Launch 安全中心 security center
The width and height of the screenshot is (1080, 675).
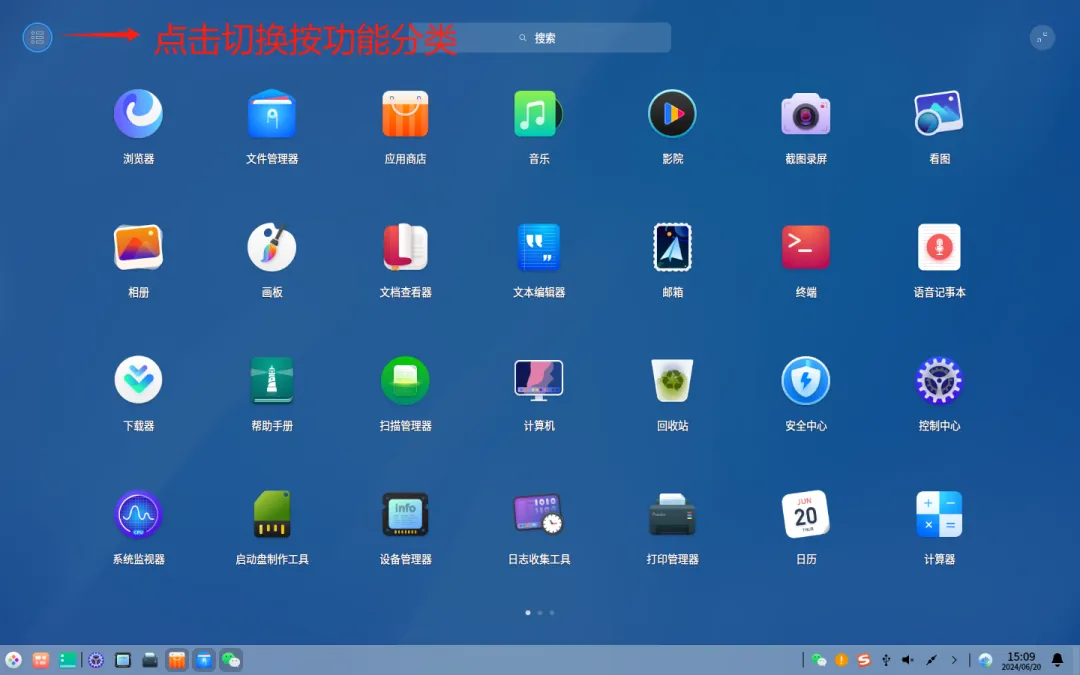click(806, 380)
